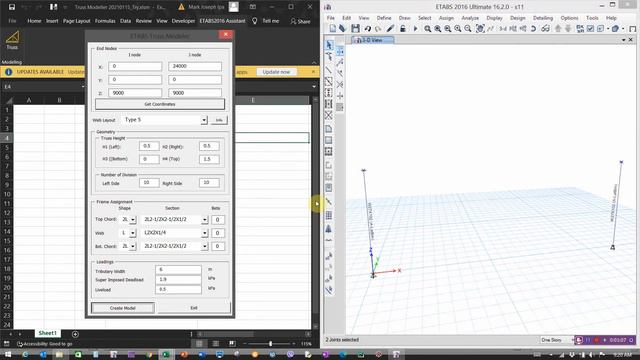Screen dimensions: 640x360
Task: Open Developer ribbon tab in Excel
Action: tap(183, 21)
